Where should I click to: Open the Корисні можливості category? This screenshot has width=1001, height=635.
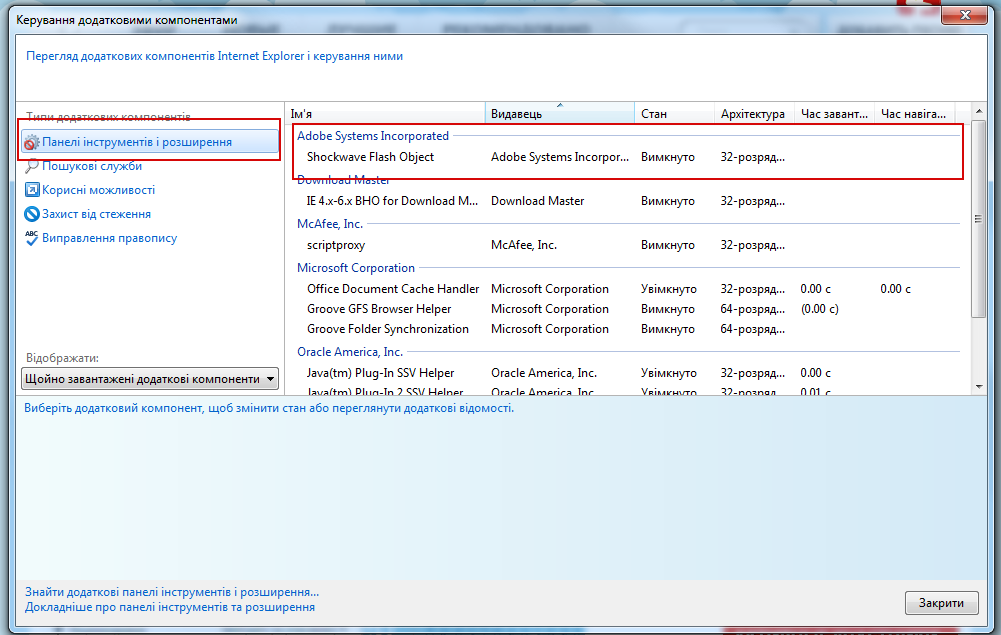tap(98, 190)
